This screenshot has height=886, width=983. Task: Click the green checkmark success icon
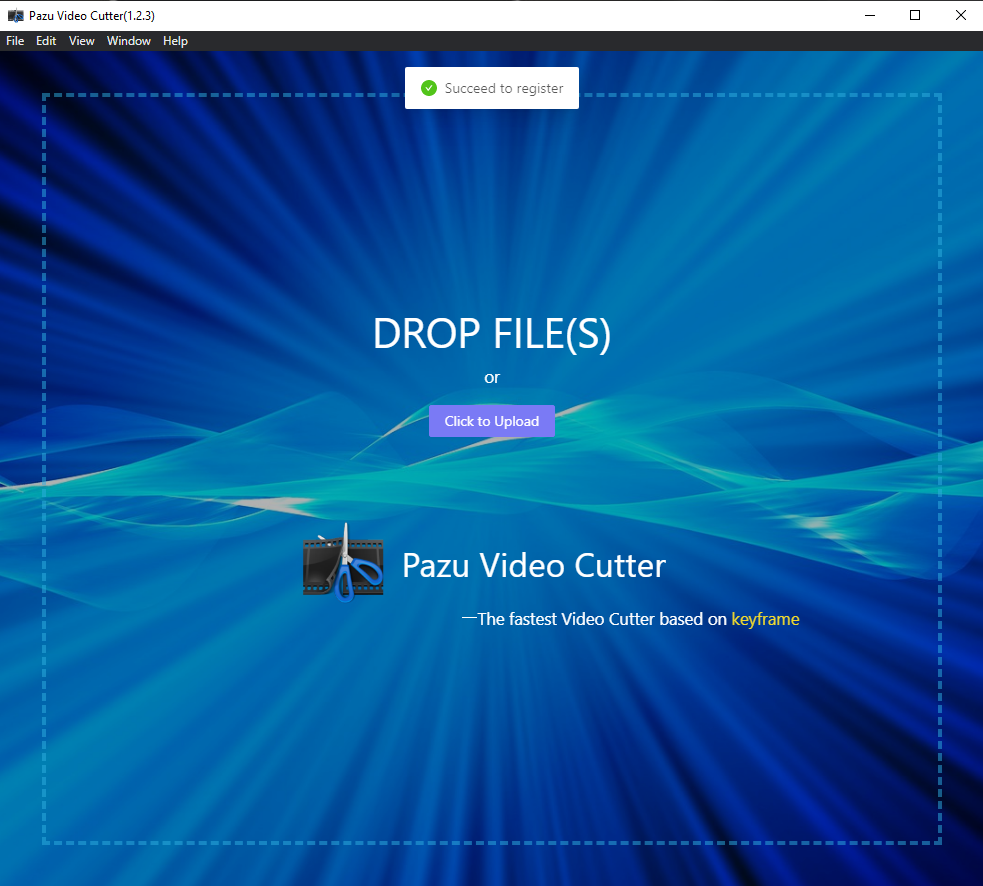click(x=429, y=88)
